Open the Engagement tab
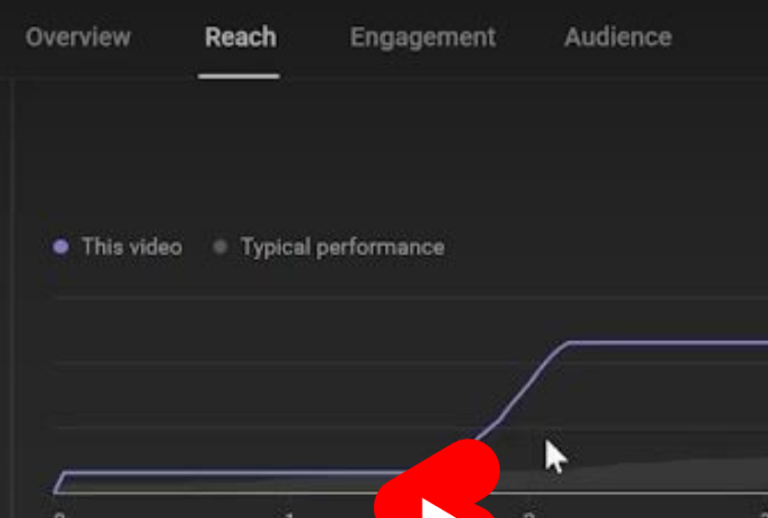Screen dimensions: 768x518 point(423,39)
